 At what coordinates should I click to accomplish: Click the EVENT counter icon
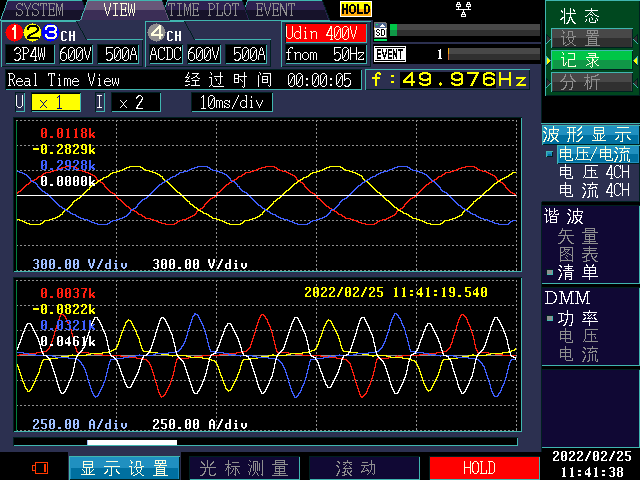coord(390,54)
